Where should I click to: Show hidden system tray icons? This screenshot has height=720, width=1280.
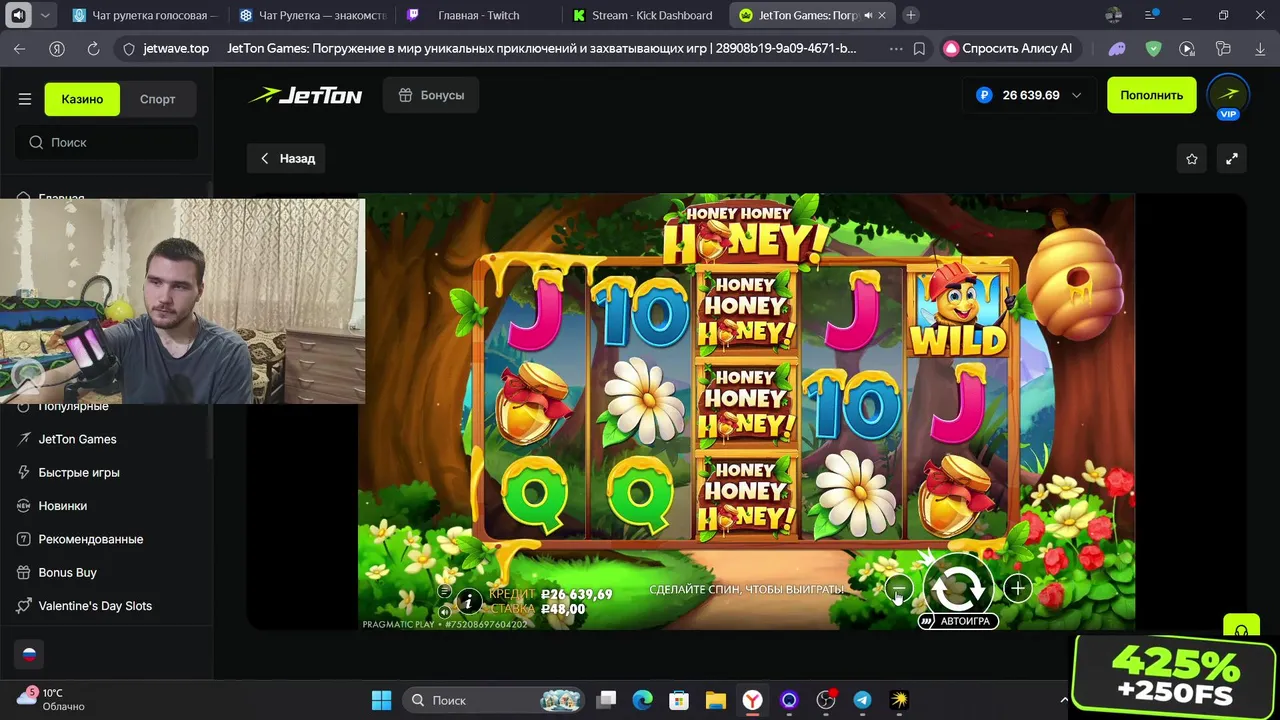pos(1064,700)
